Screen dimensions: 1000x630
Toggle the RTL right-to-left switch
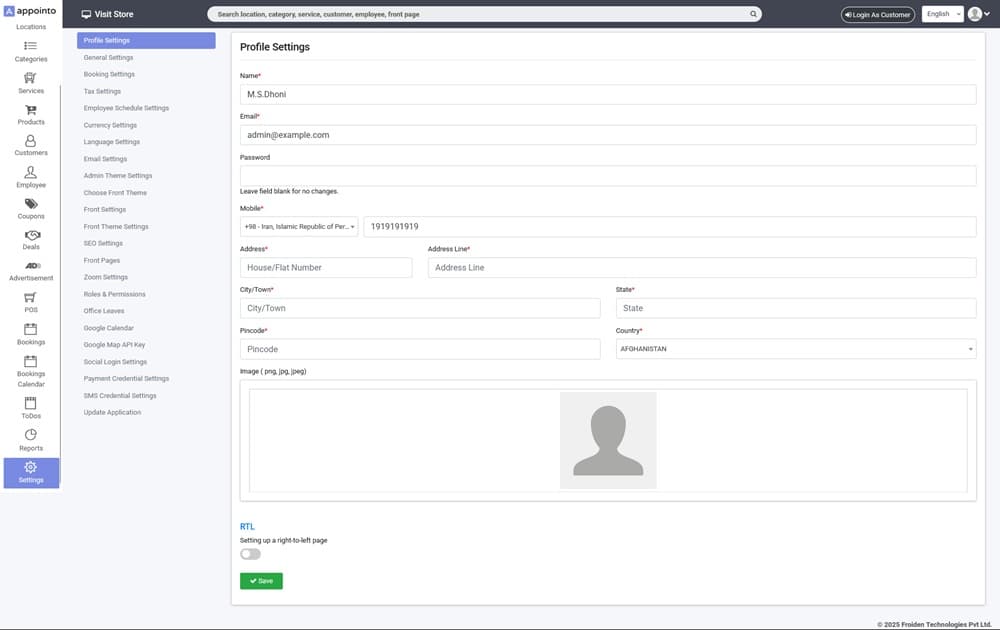[x=250, y=554]
